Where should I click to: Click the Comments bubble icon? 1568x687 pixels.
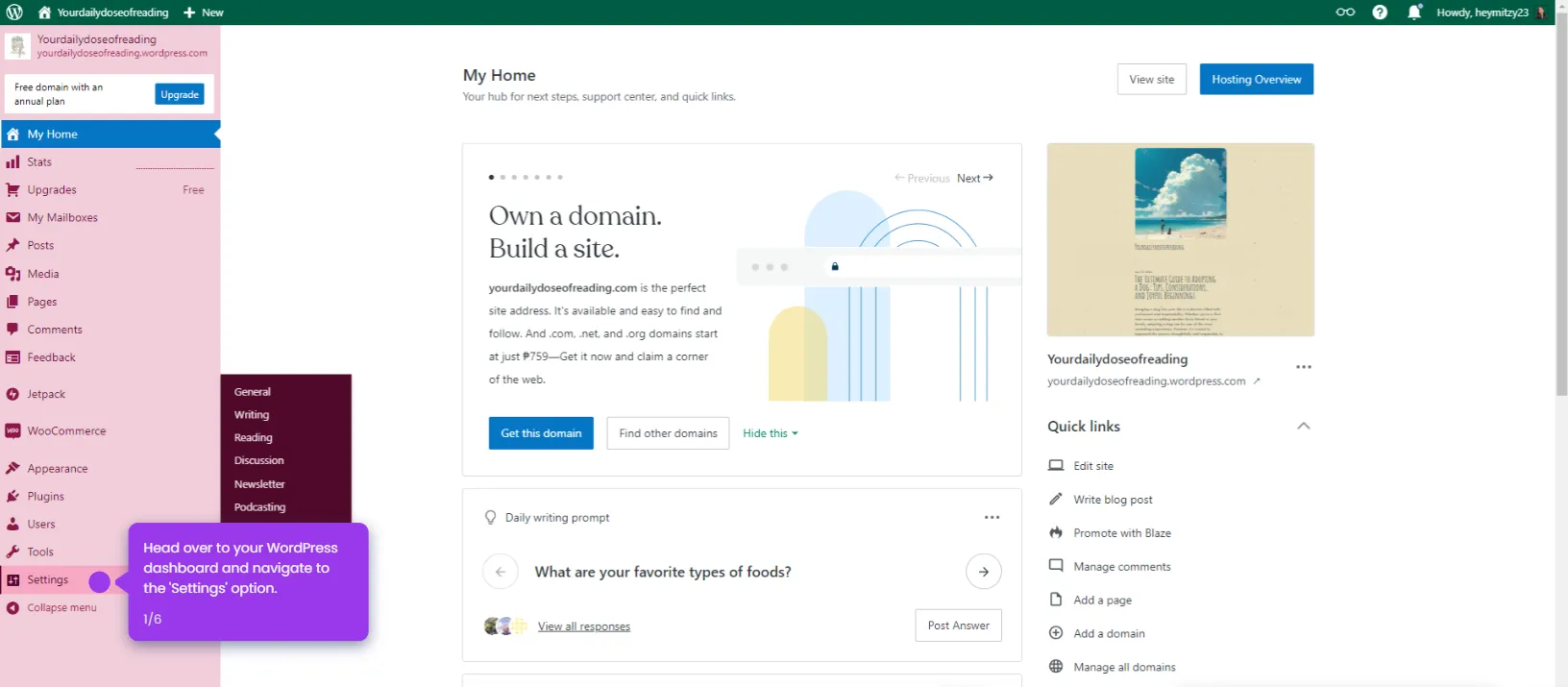[x=12, y=330]
